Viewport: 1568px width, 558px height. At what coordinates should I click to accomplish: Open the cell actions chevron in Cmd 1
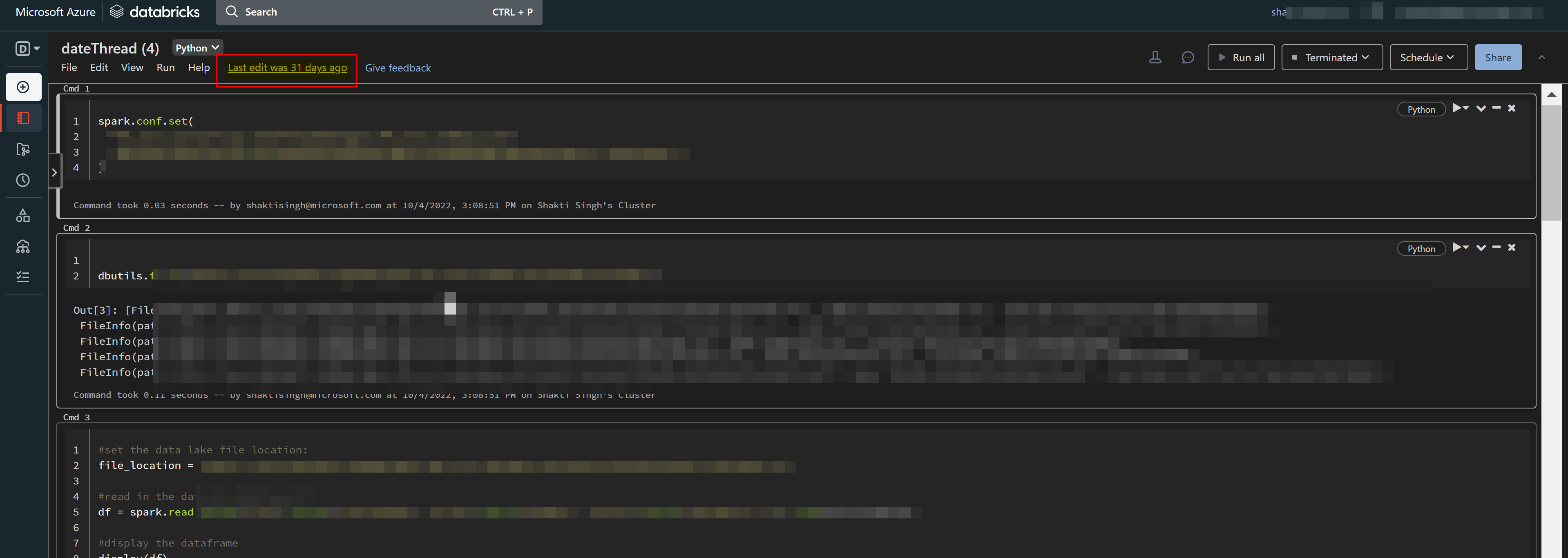coord(1481,108)
